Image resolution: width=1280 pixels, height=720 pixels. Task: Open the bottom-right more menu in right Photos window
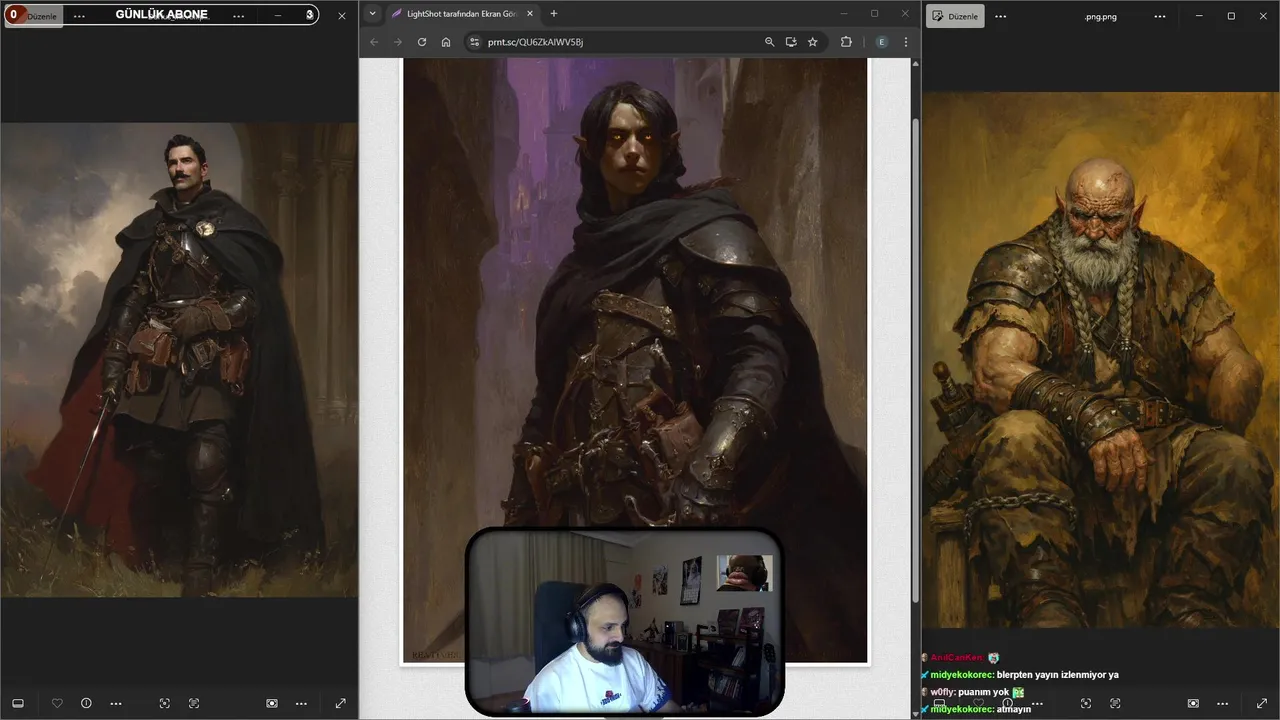[1222, 703]
